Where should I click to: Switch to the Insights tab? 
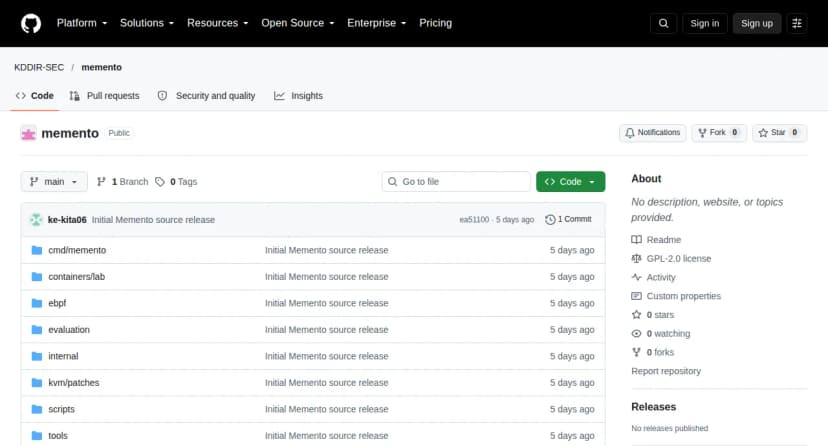(x=298, y=96)
